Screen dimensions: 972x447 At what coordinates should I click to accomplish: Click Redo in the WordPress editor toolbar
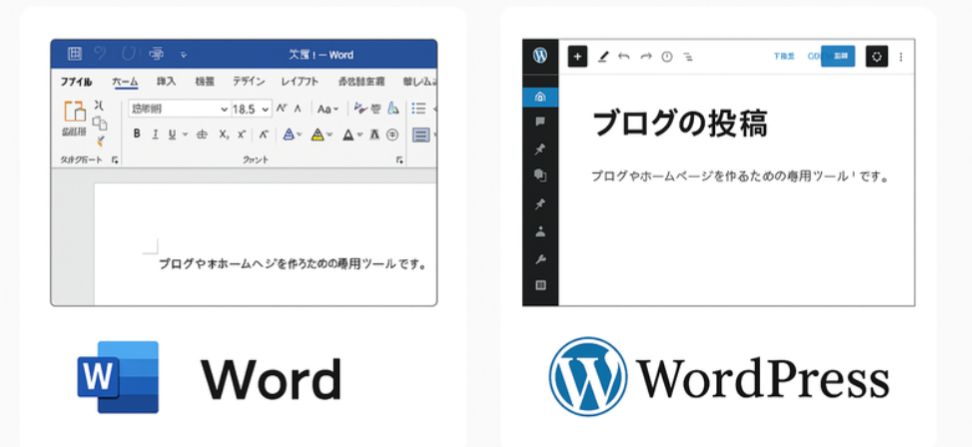(646, 56)
